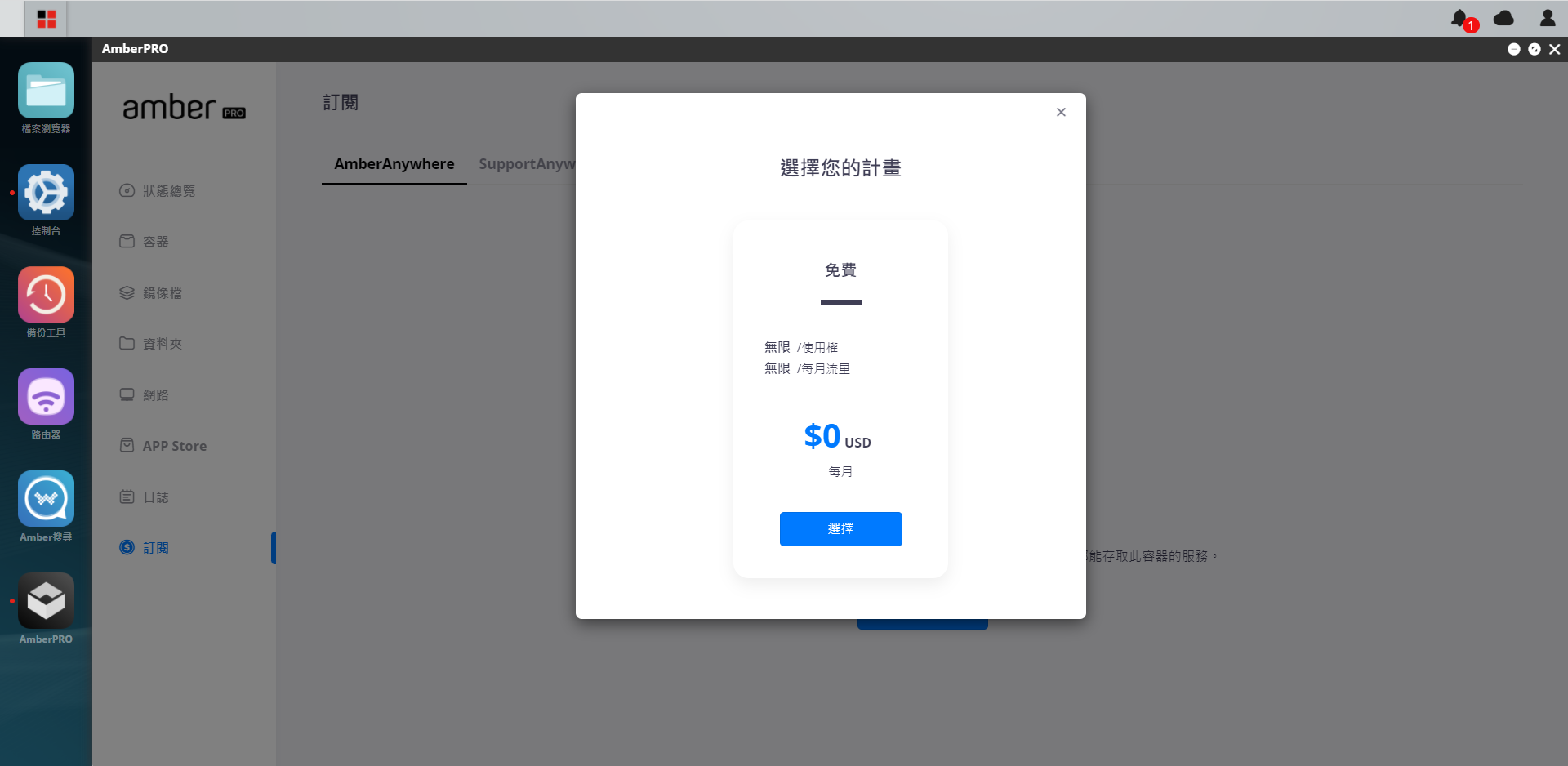Open the user account icon
Viewport: 1568px width, 766px height.
point(1547,18)
